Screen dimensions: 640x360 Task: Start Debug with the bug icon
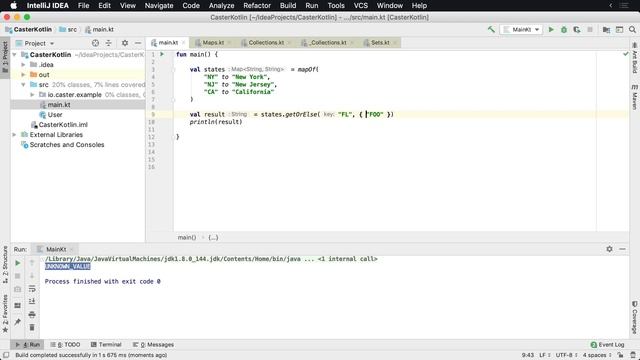[564, 29]
